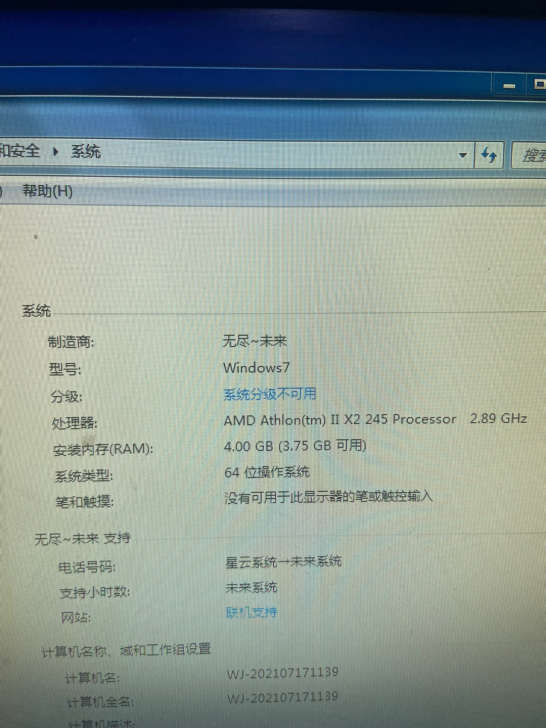The height and width of the screenshot is (728, 546).
Task: Click the 分级: label
Action: (66, 397)
